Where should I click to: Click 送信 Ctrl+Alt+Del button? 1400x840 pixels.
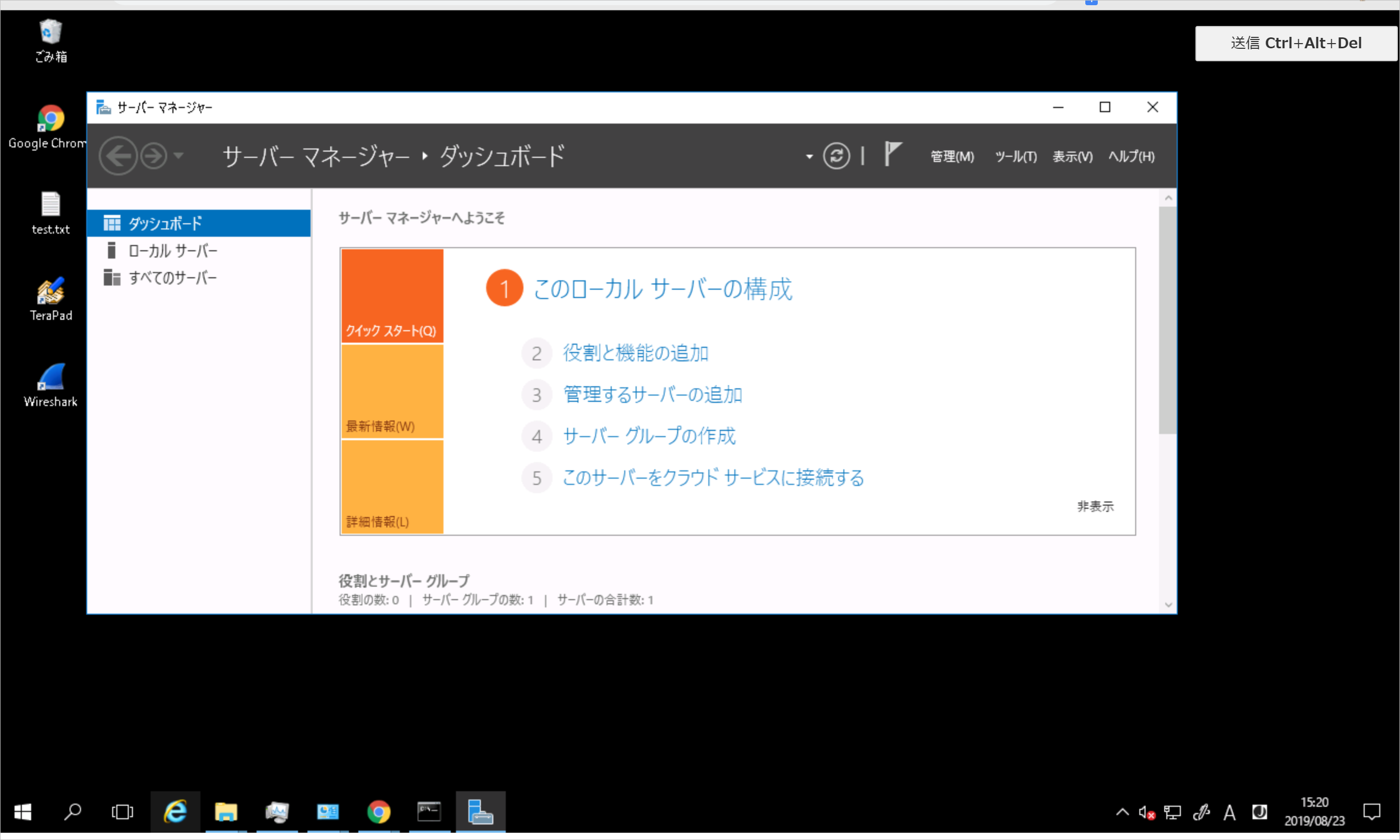(x=1295, y=43)
